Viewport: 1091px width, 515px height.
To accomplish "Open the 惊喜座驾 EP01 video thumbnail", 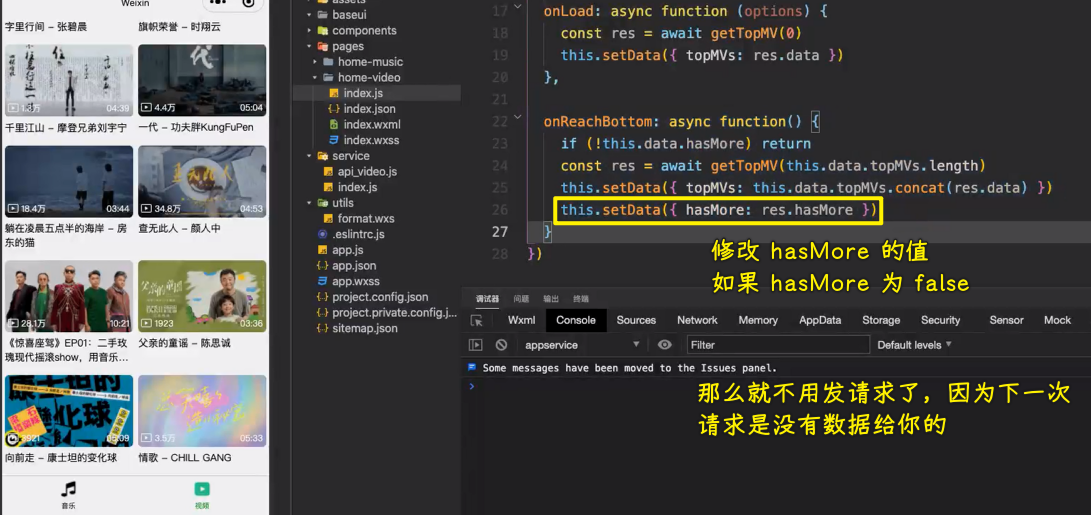I will click(69, 296).
